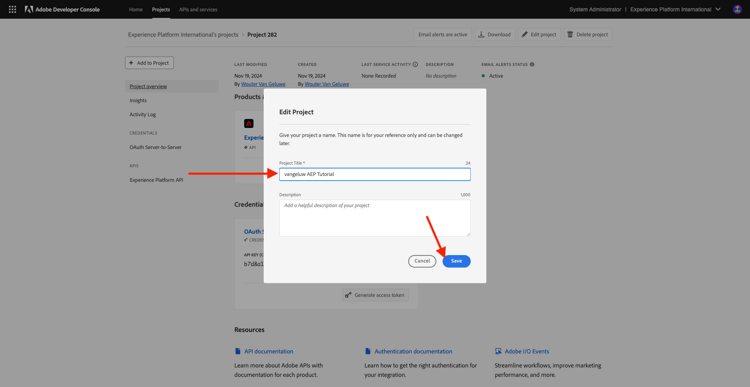Click the Last Service Activity info icon

415,64
